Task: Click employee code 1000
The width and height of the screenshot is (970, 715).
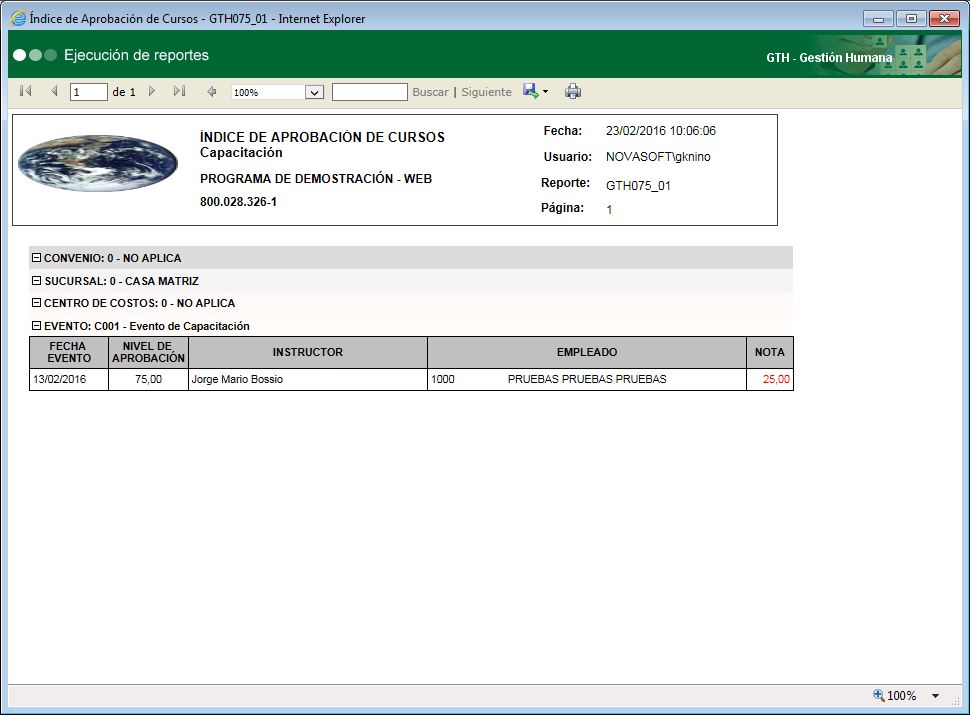Action: tap(442, 379)
